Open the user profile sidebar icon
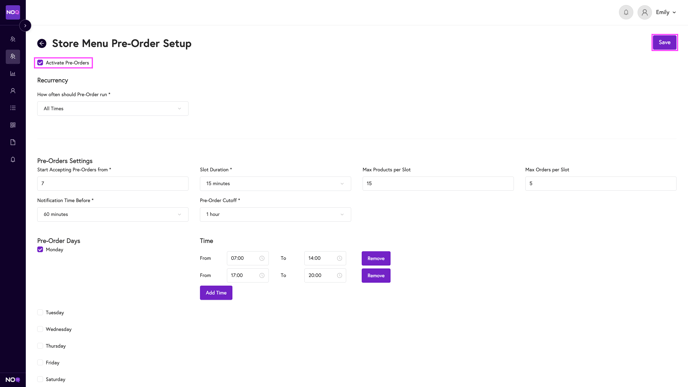Image resolution: width=688 pixels, height=387 pixels. [13, 91]
